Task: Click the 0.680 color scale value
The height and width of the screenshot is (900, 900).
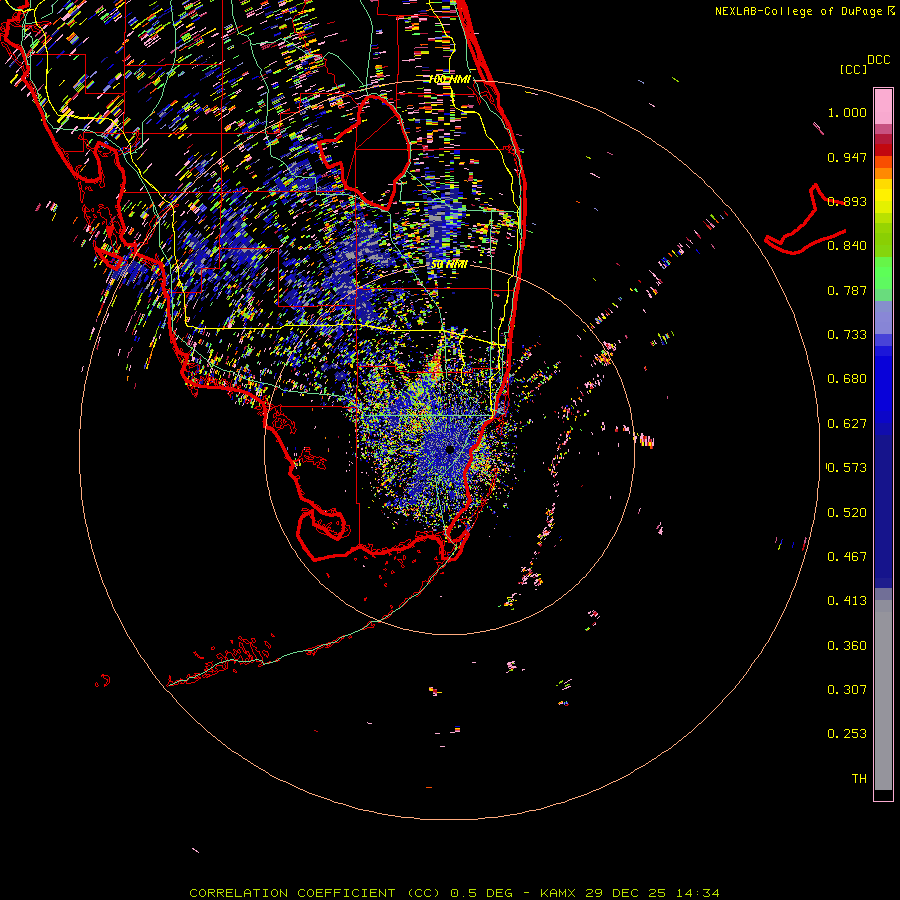Action: (847, 379)
